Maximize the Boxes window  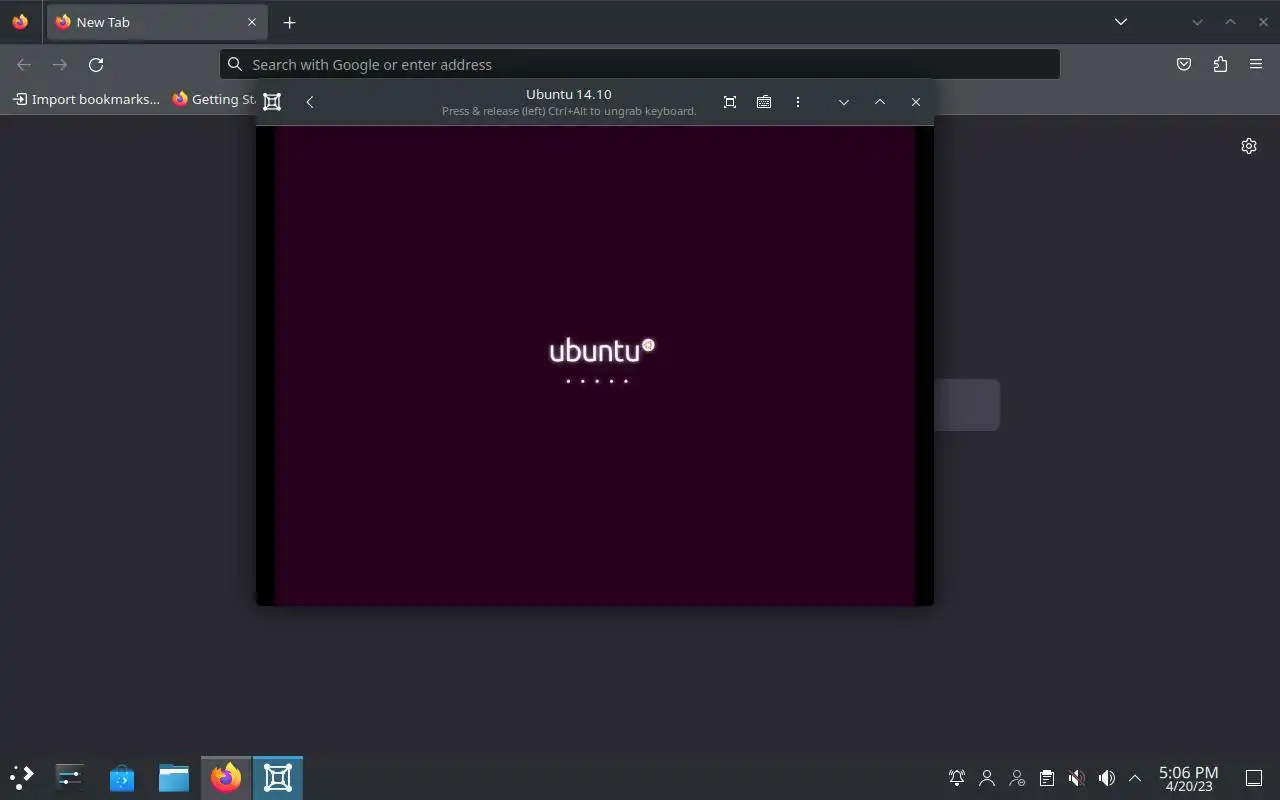[880, 102]
